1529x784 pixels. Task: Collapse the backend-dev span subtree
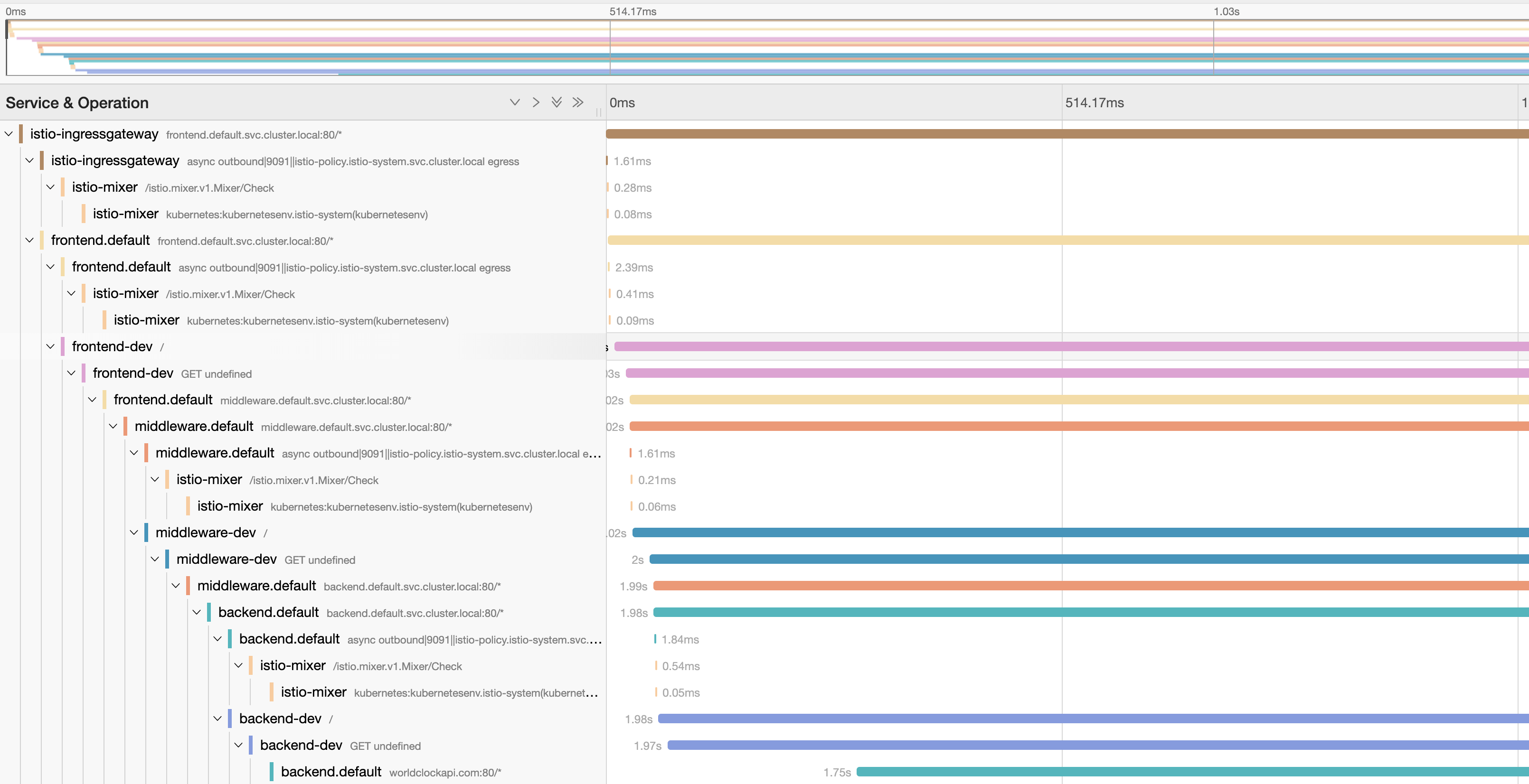click(x=218, y=719)
